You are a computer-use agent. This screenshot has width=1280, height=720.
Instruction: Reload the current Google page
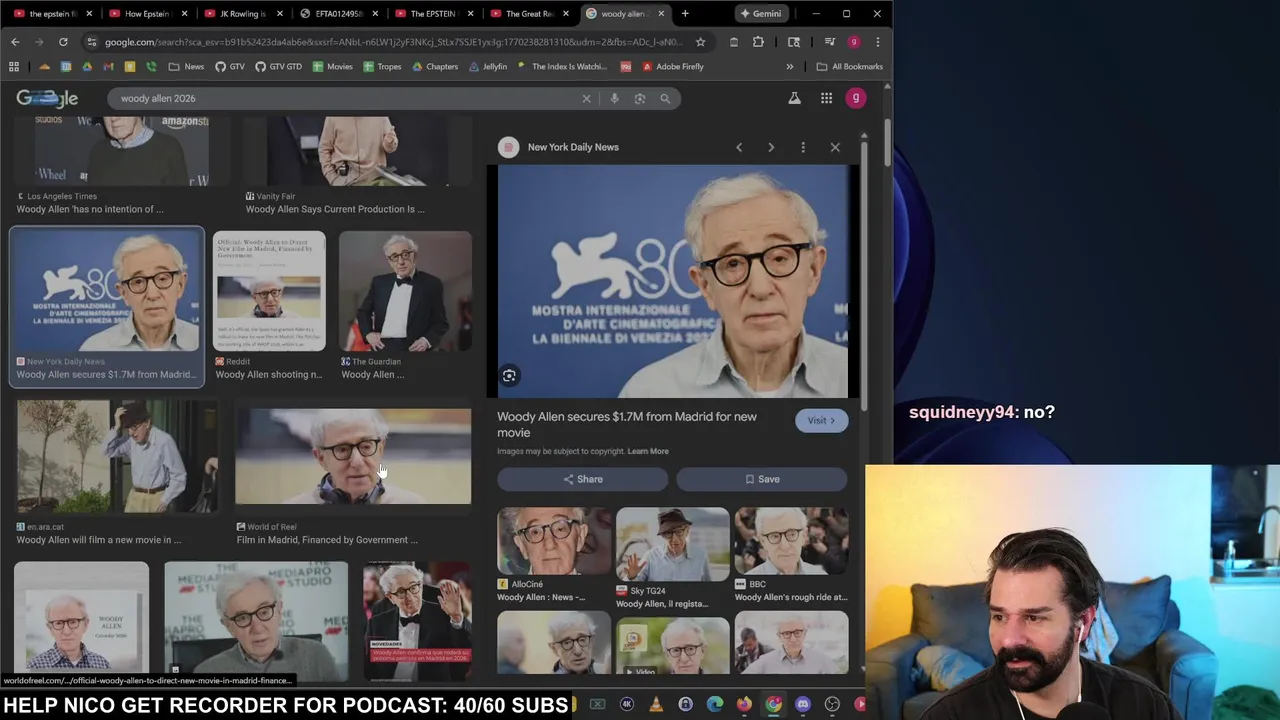click(x=63, y=42)
